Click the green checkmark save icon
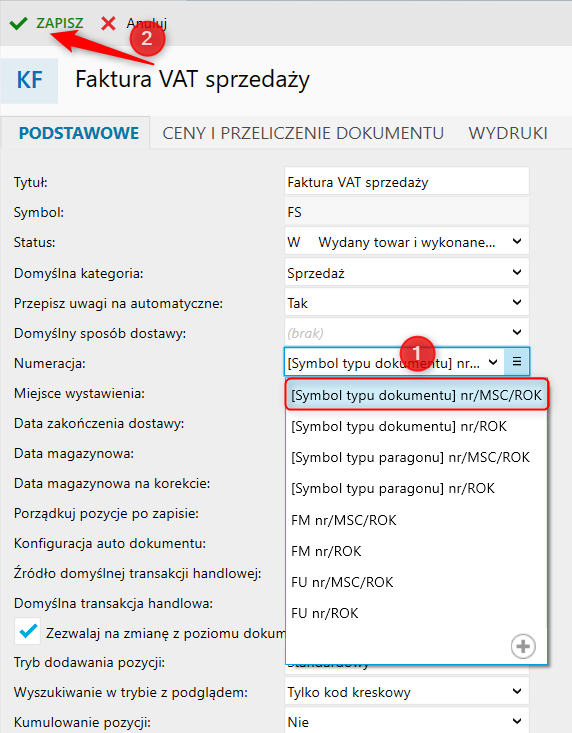The image size is (572, 733). pos(18,23)
